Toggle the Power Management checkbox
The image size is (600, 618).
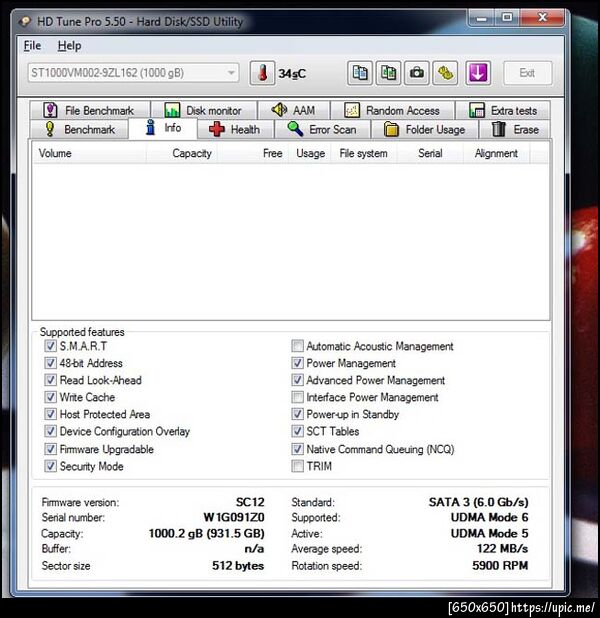[298, 363]
